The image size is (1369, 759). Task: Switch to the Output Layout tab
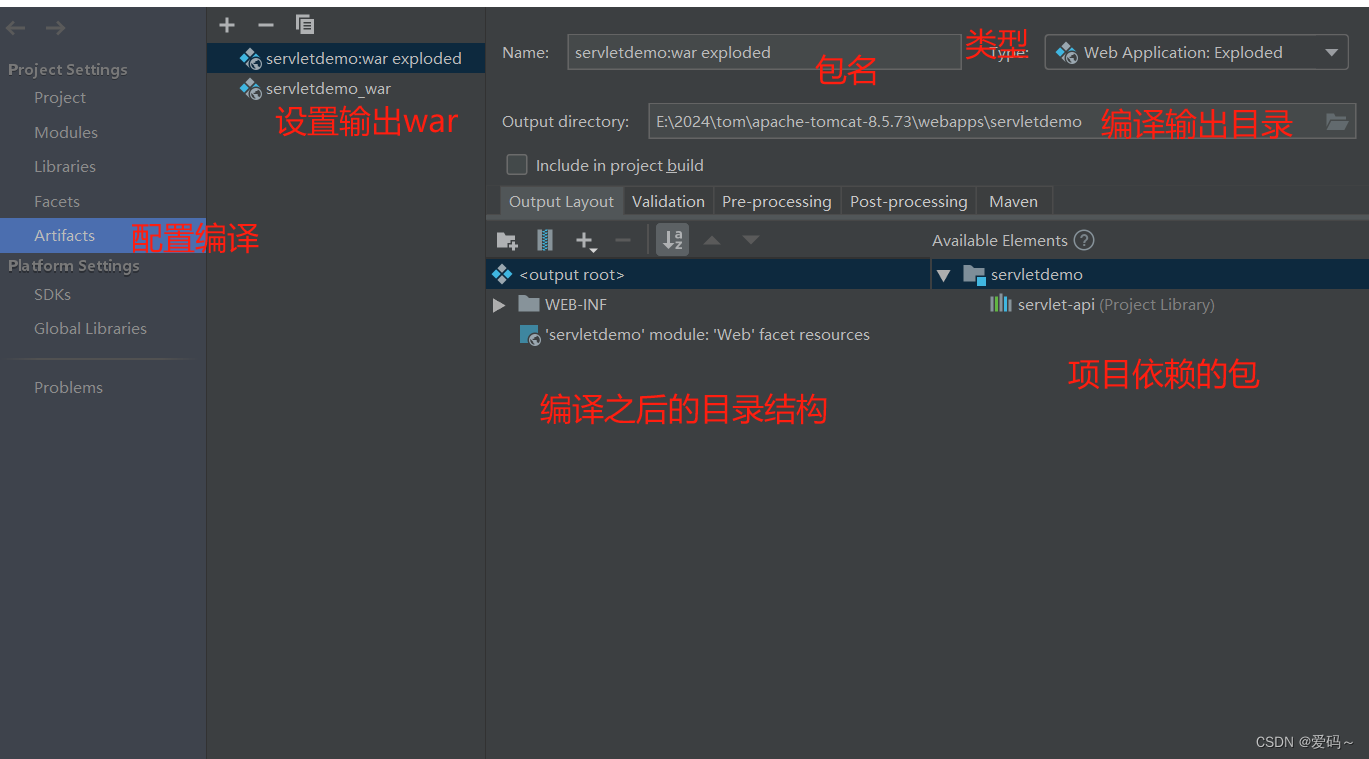point(561,201)
